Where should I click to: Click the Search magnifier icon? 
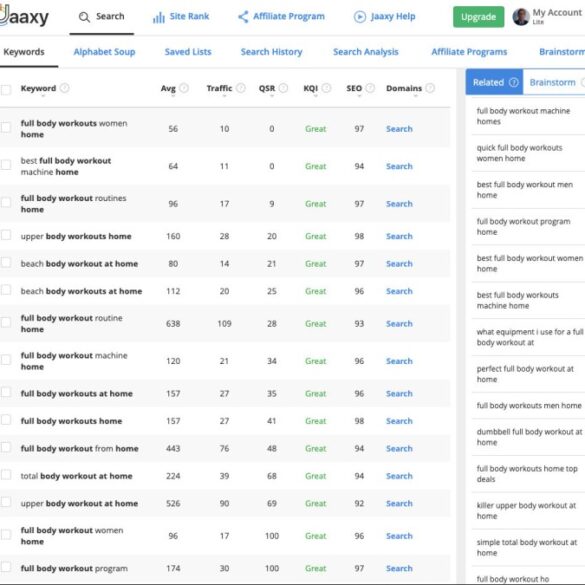tap(84, 17)
